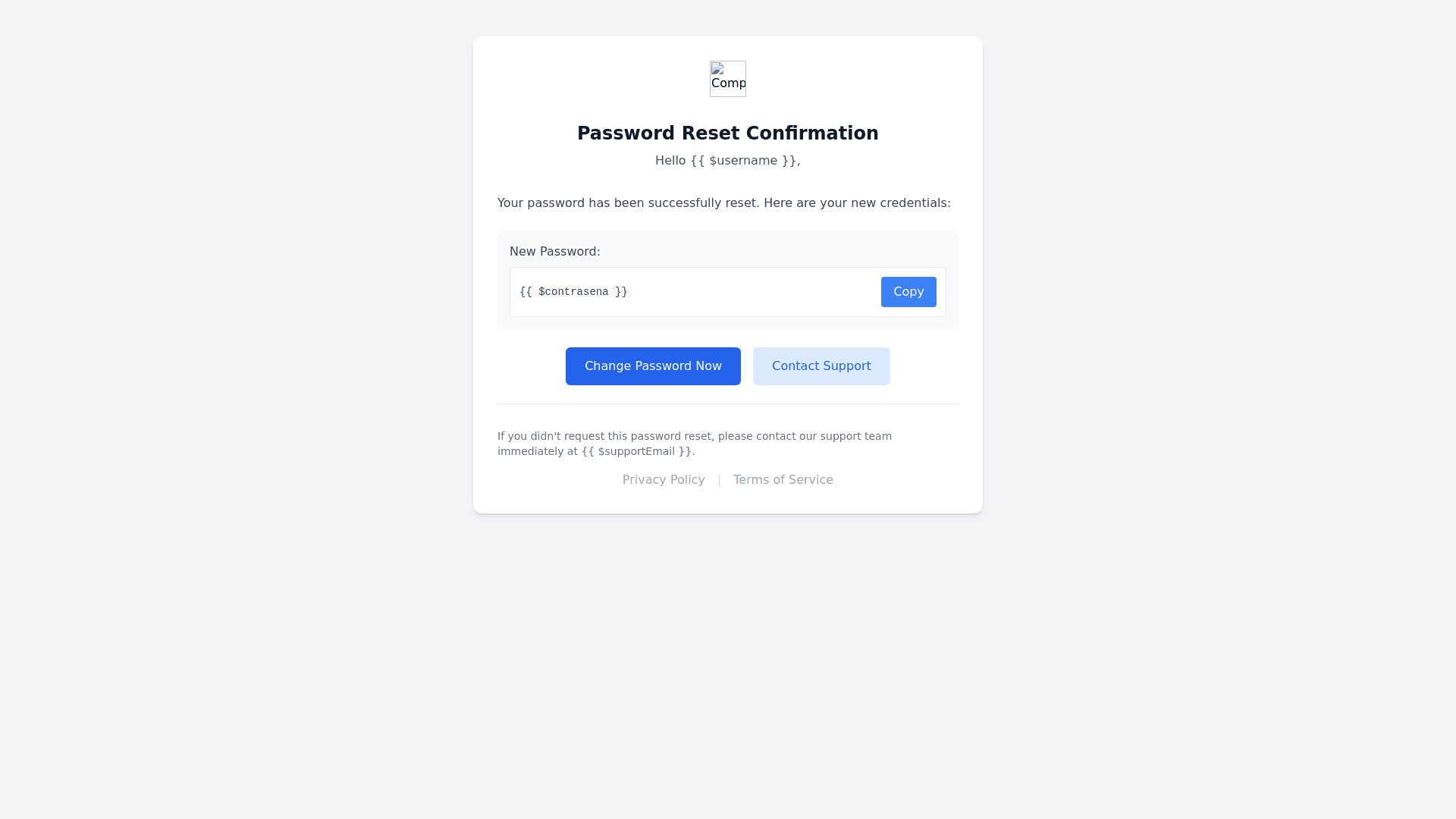Copy the new password
Screen dimensions: 1456x819
908,292
